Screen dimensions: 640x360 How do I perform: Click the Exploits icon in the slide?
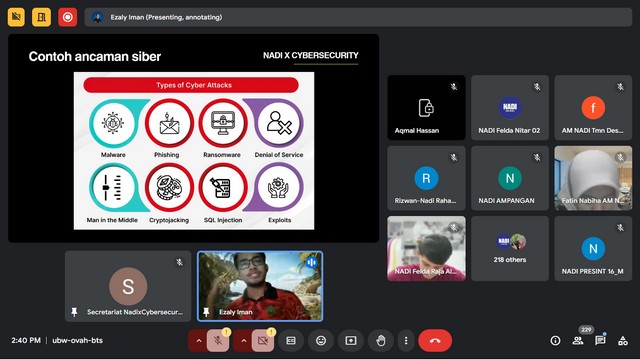tap(279, 187)
